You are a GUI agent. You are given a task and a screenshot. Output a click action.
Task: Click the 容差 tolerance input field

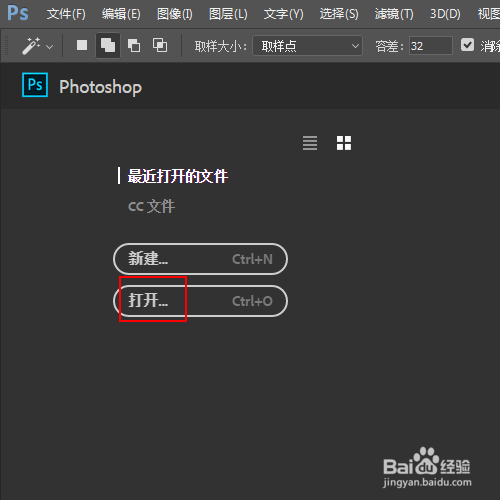[431, 46]
